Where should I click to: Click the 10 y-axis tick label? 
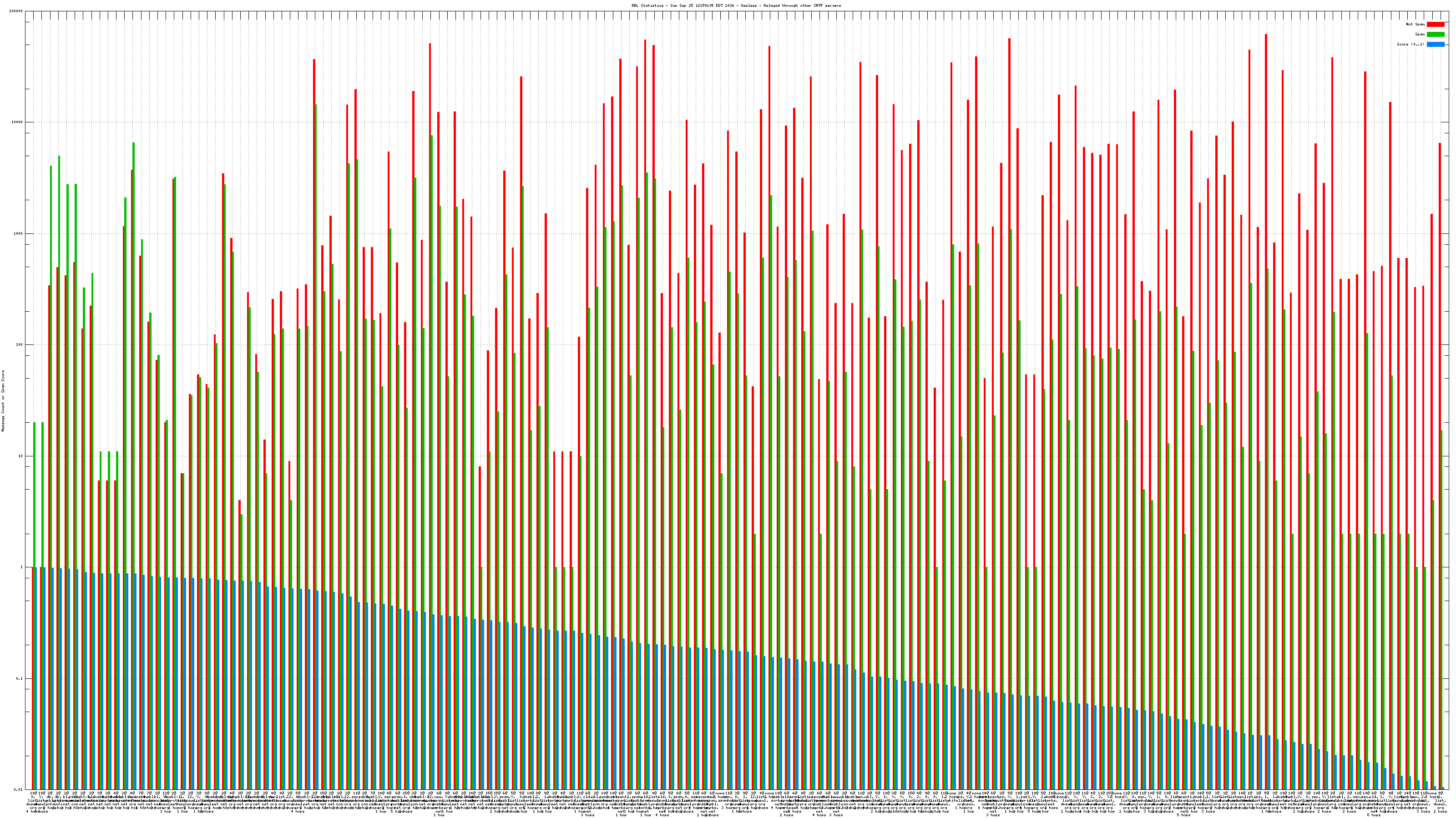click(21, 456)
